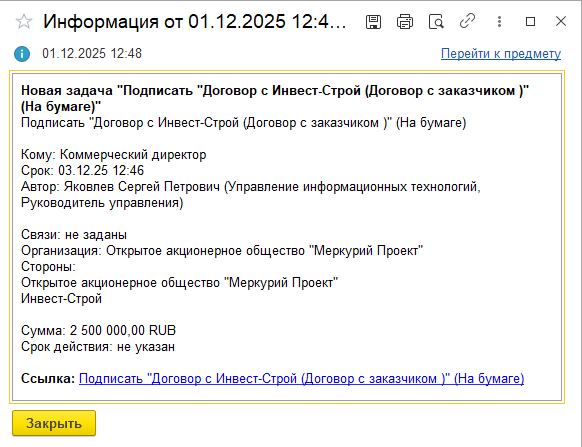Open the 'Подписать "Договор с Инвест-Строй' hyperlink
Viewport: 582px width, 447px height.
pyautogui.click(x=301, y=379)
